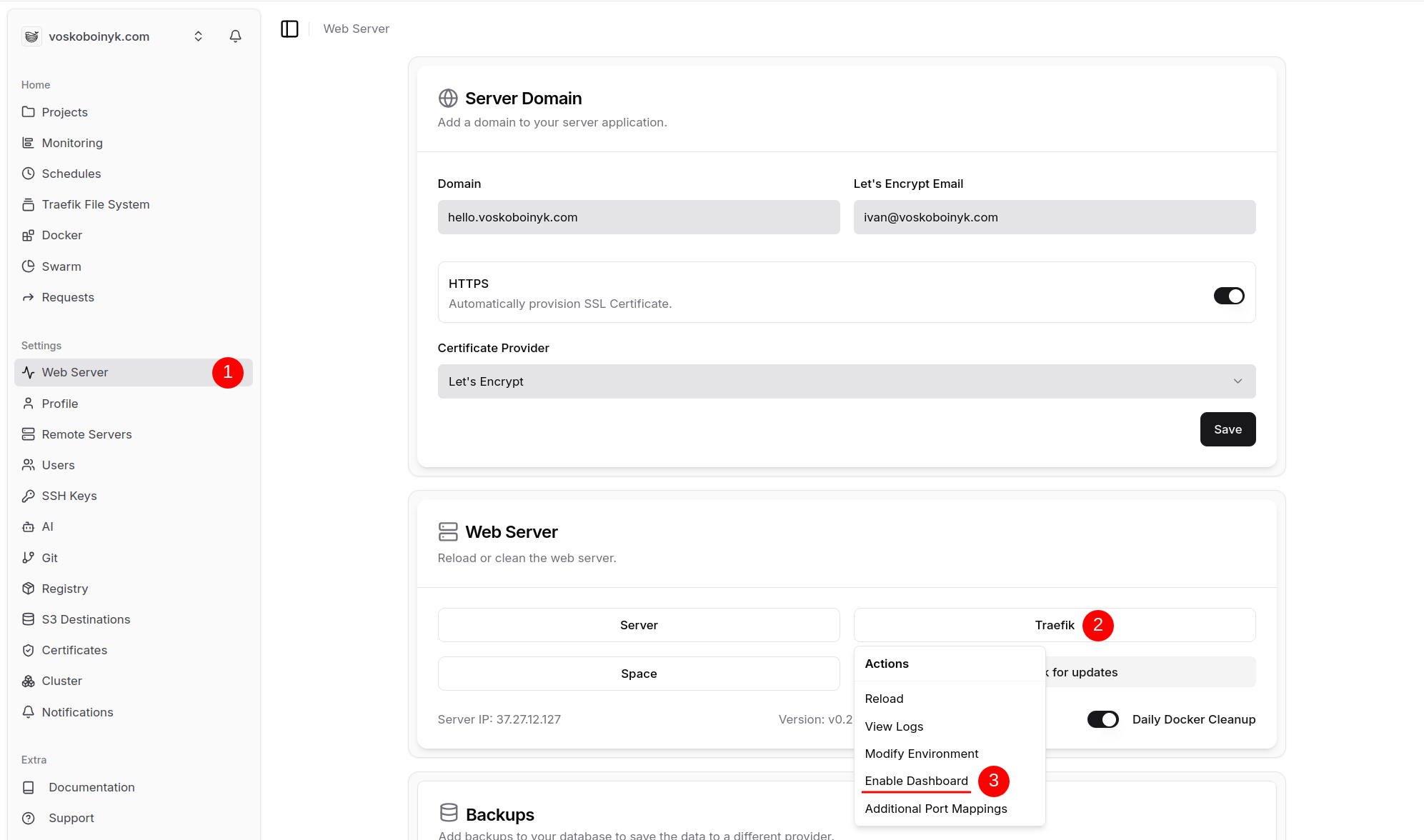Open the Space actions dropdown
This screenshot has width=1424, height=840.
point(639,674)
